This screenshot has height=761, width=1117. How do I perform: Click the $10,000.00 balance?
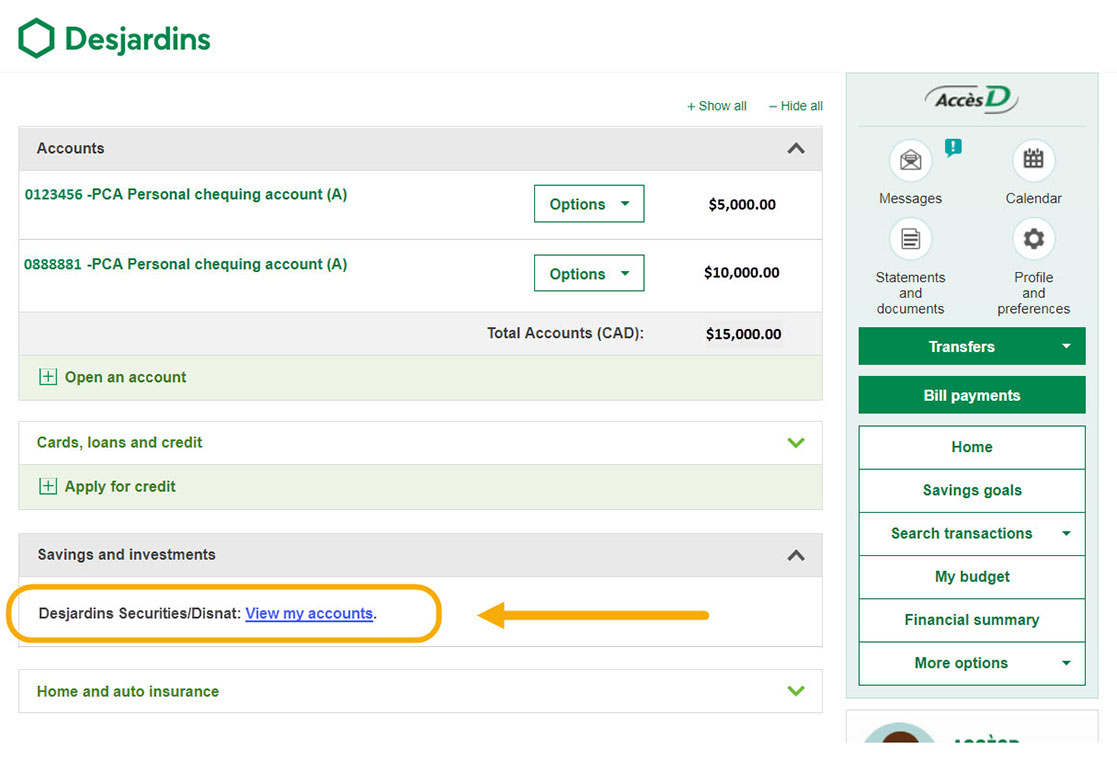pos(742,272)
